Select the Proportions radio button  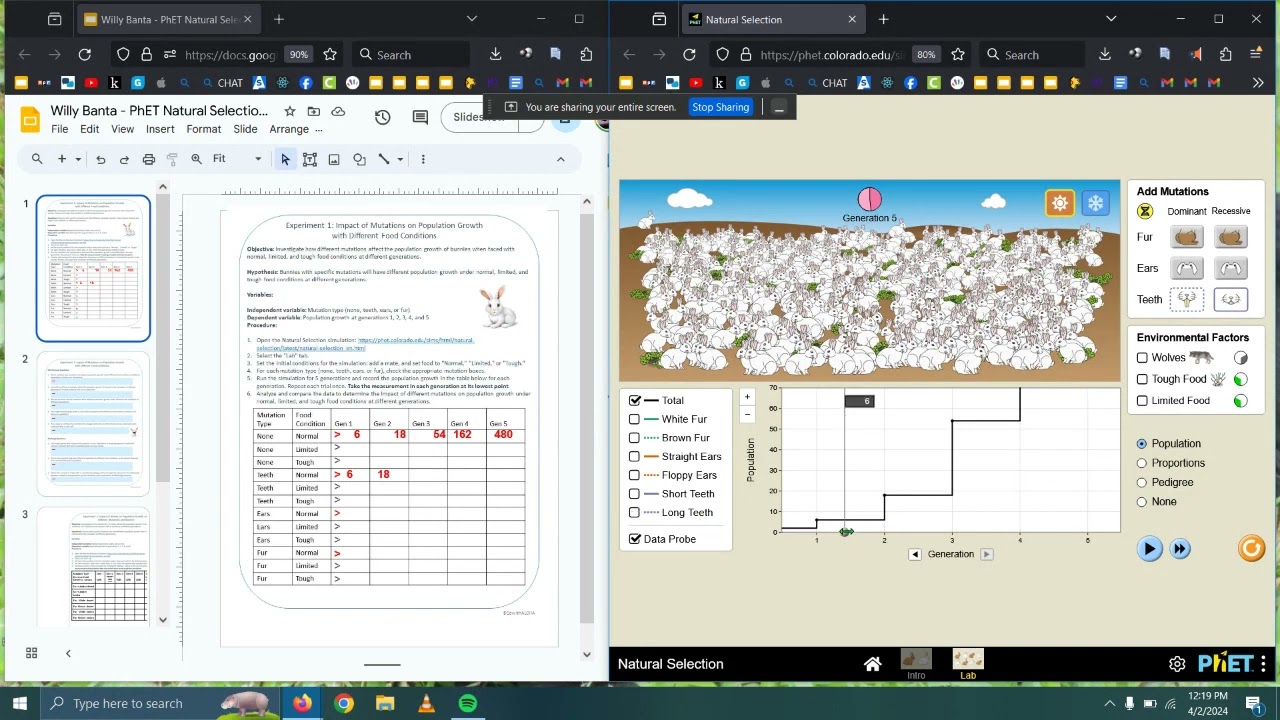click(1142, 463)
